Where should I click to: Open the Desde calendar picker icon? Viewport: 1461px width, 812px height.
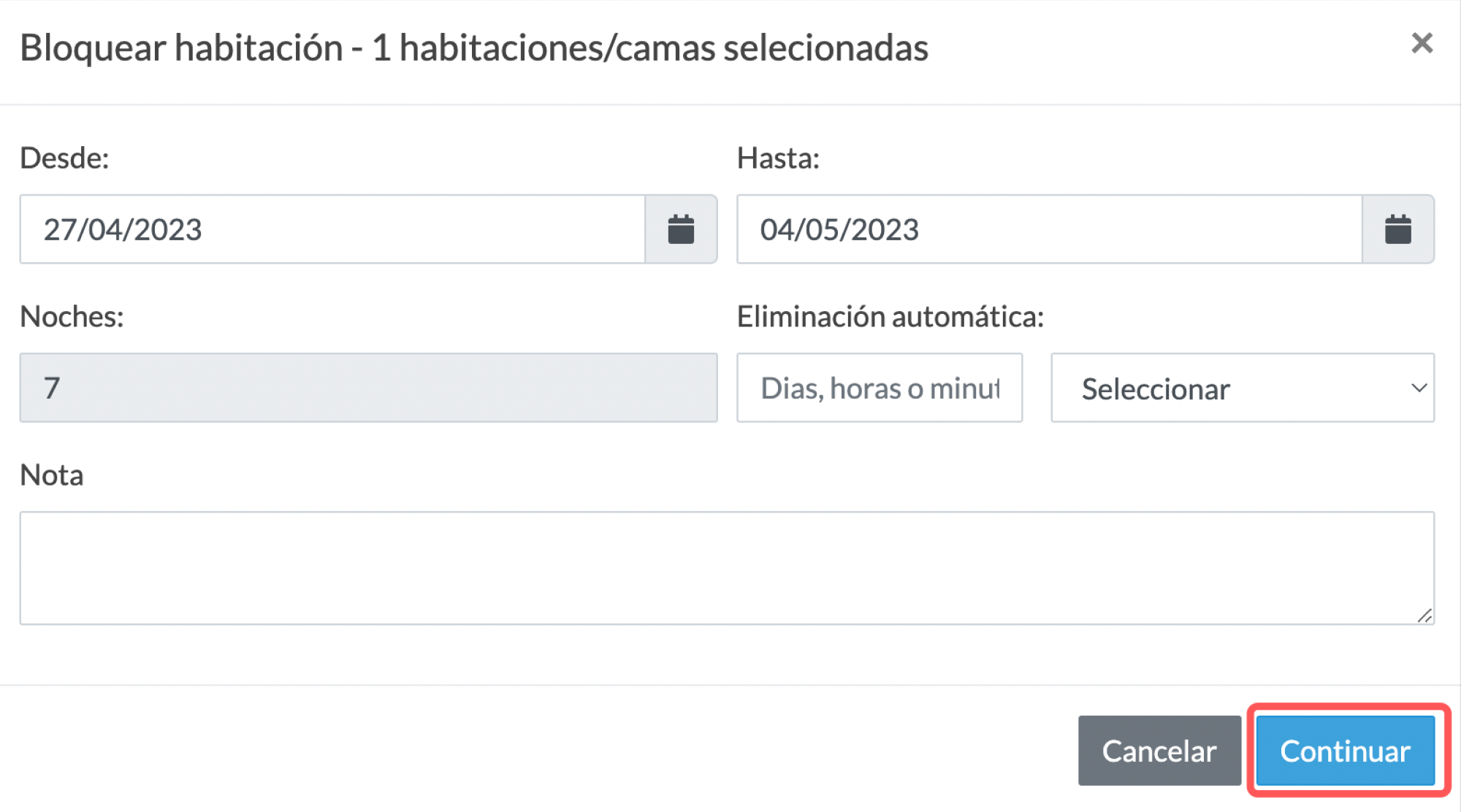click(681, 229)
